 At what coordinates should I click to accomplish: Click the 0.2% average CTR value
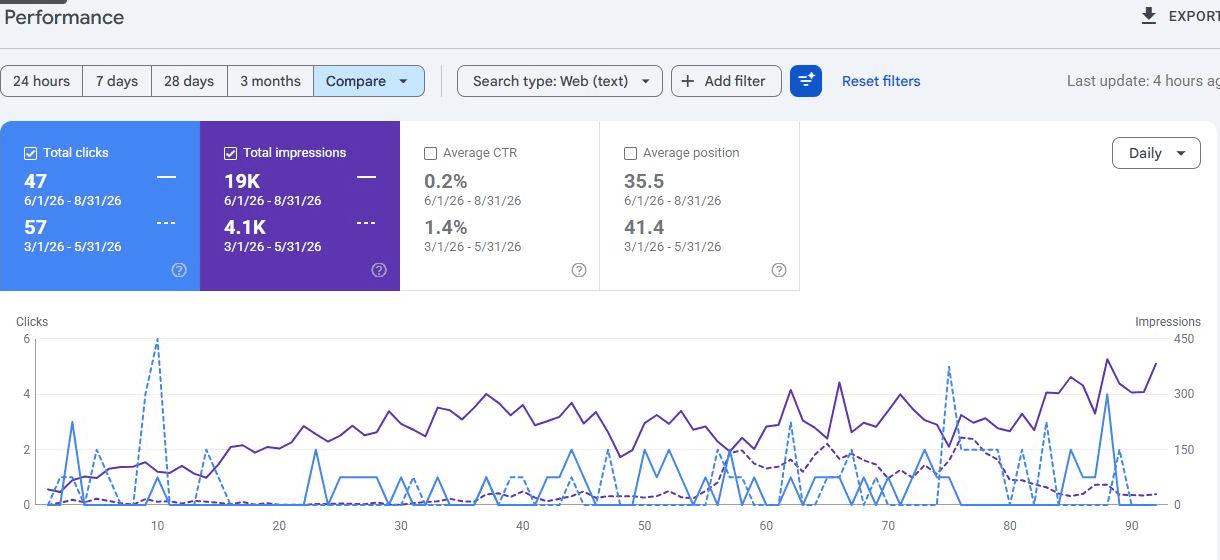[x=446, y=181]
